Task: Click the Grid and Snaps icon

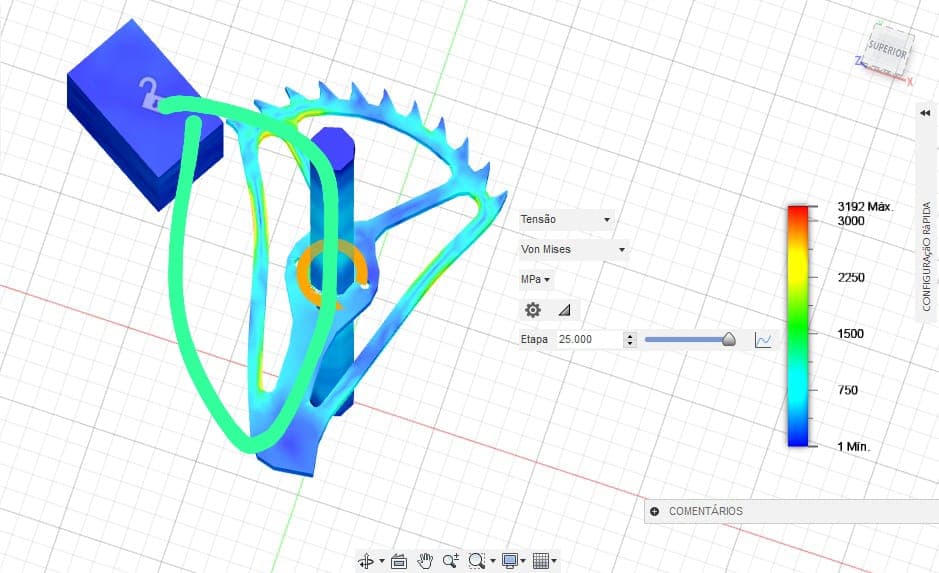Action: (x=541, y=561)
